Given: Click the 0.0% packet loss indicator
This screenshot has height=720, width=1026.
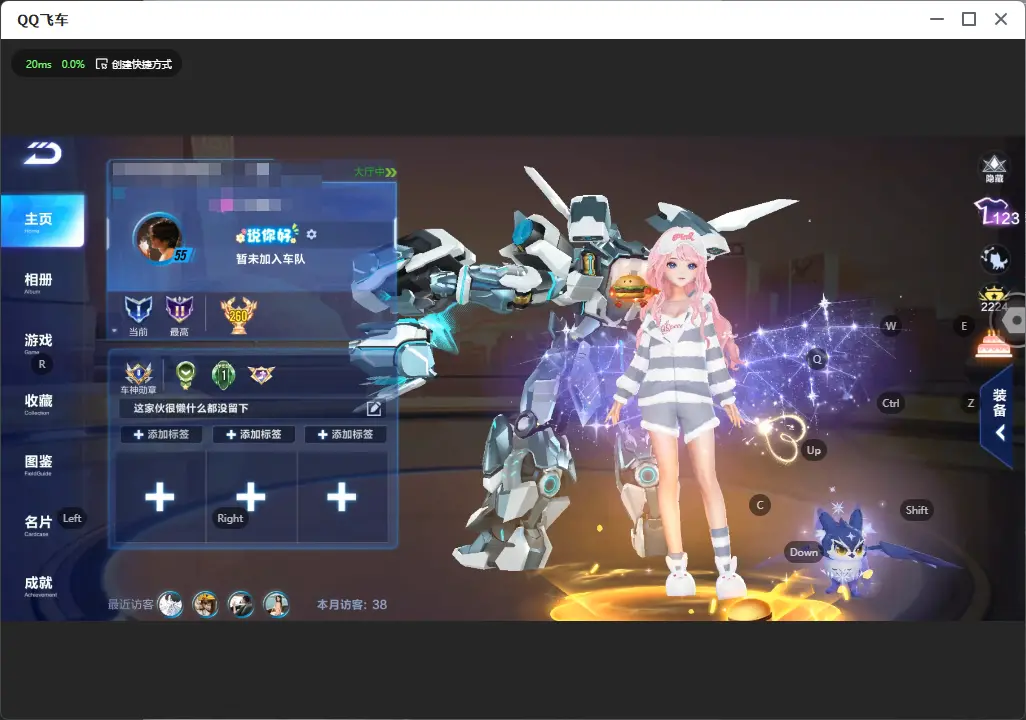Looking at the screenshot, I should pyautogui.click(x=73, y=64).
